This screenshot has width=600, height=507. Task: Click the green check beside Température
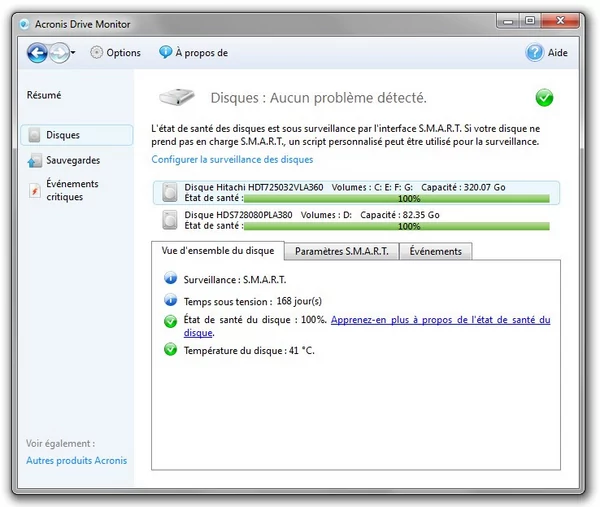(x=170, y=349)
